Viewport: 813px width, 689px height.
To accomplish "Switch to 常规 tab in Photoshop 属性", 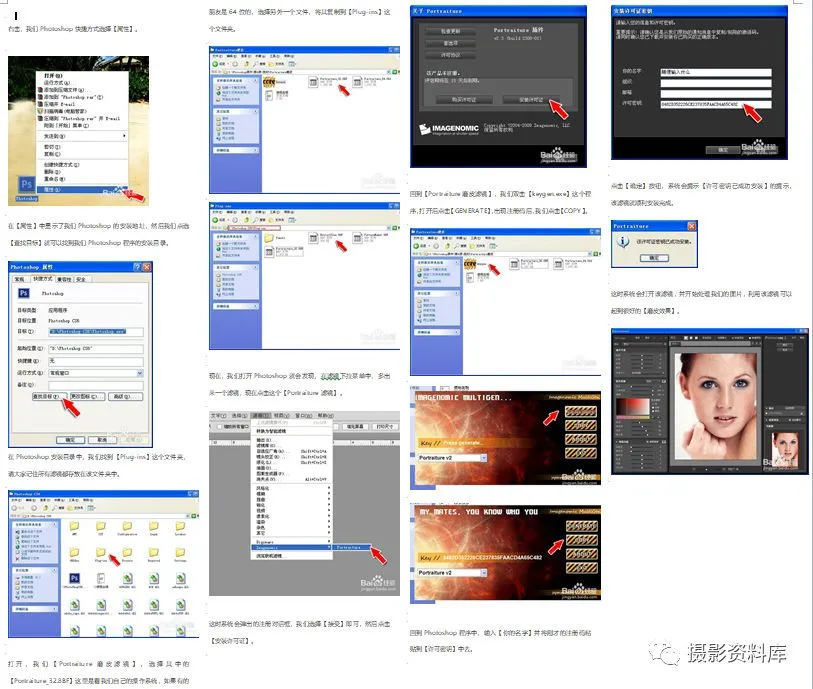I will (20, 279).
